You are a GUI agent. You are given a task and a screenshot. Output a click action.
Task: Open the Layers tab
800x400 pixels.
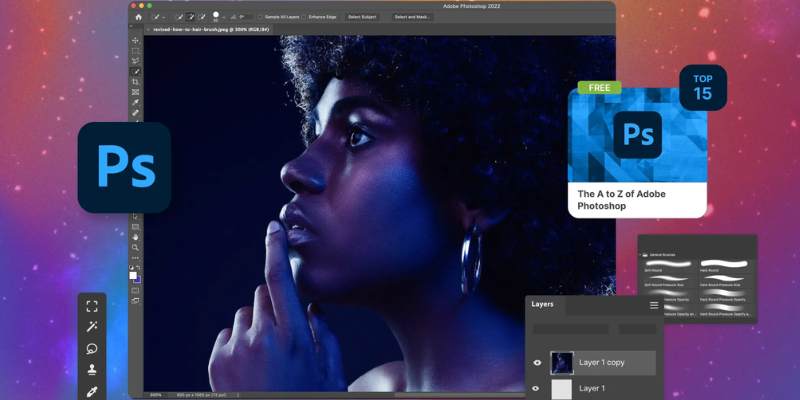[542, 304]
